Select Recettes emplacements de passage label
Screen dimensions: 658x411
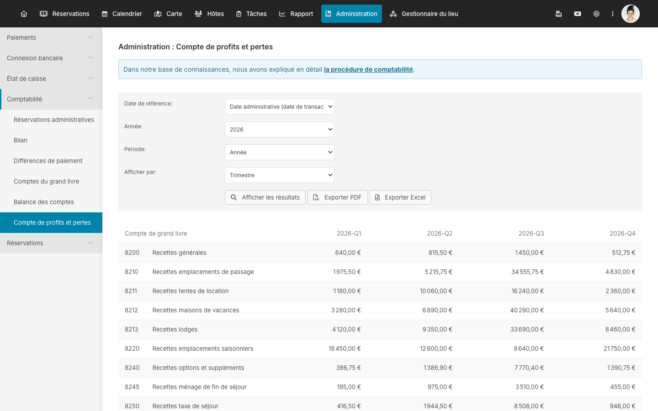tap(203, 272)
